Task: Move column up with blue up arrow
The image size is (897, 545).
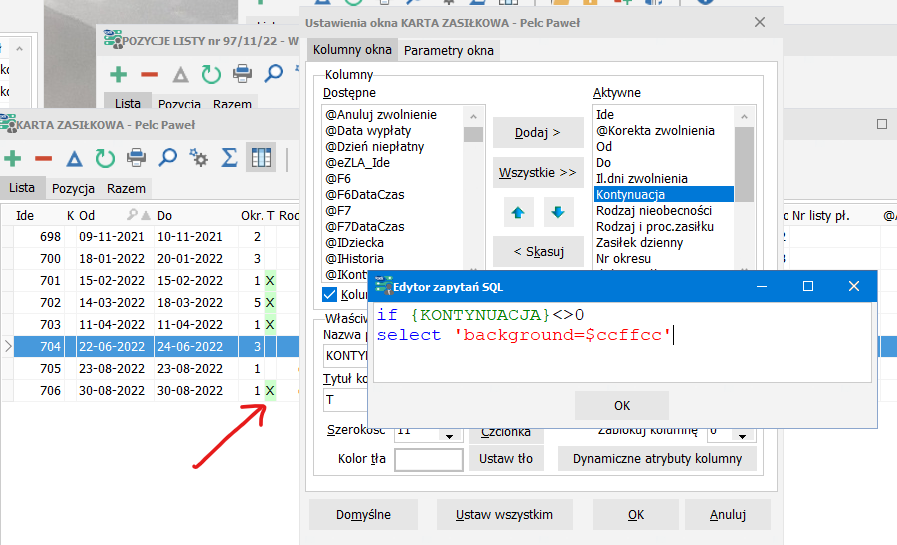Action: [x=518, y=213]
